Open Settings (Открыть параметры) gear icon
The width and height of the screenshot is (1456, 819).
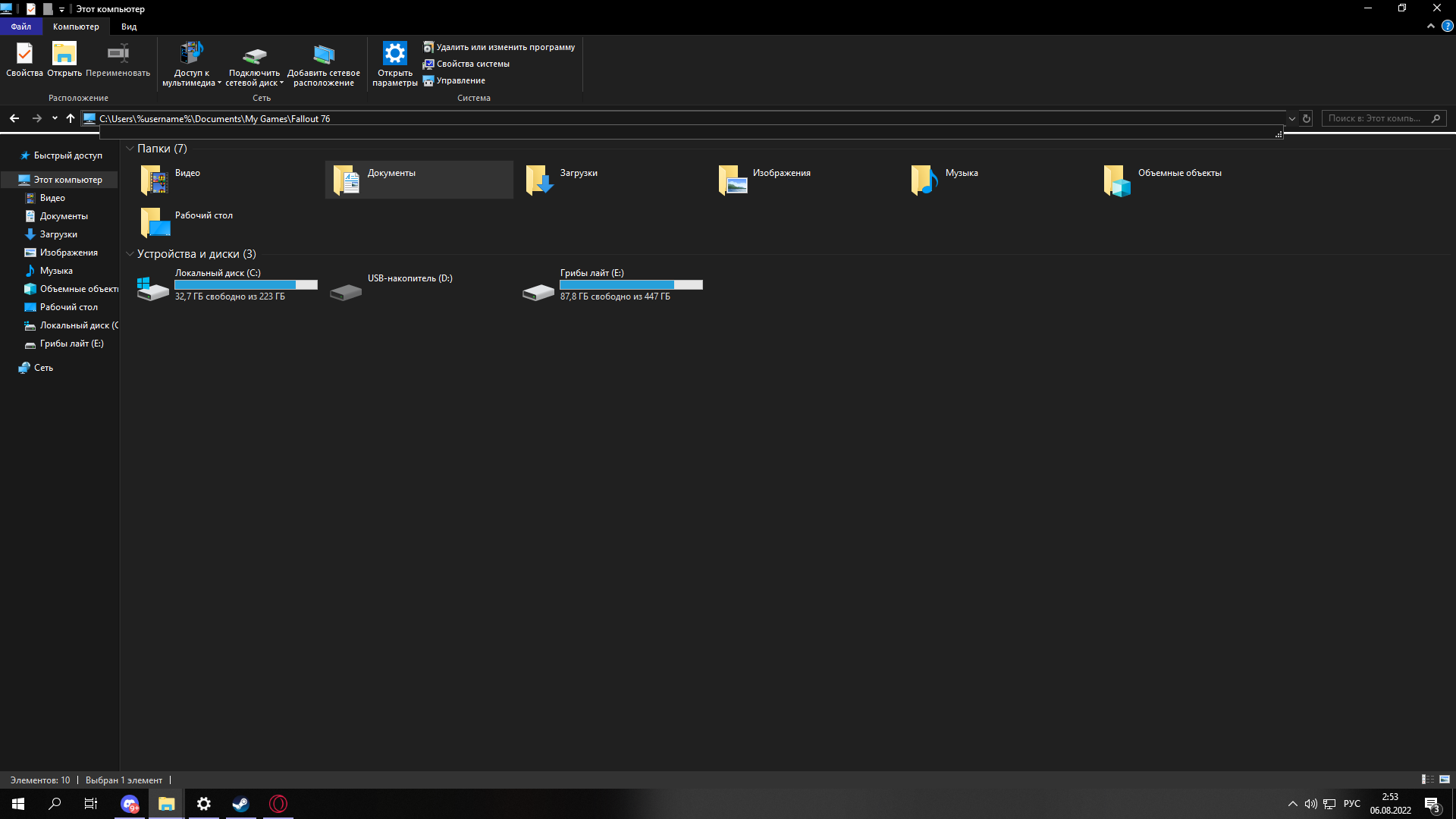(x=394, y=55)
